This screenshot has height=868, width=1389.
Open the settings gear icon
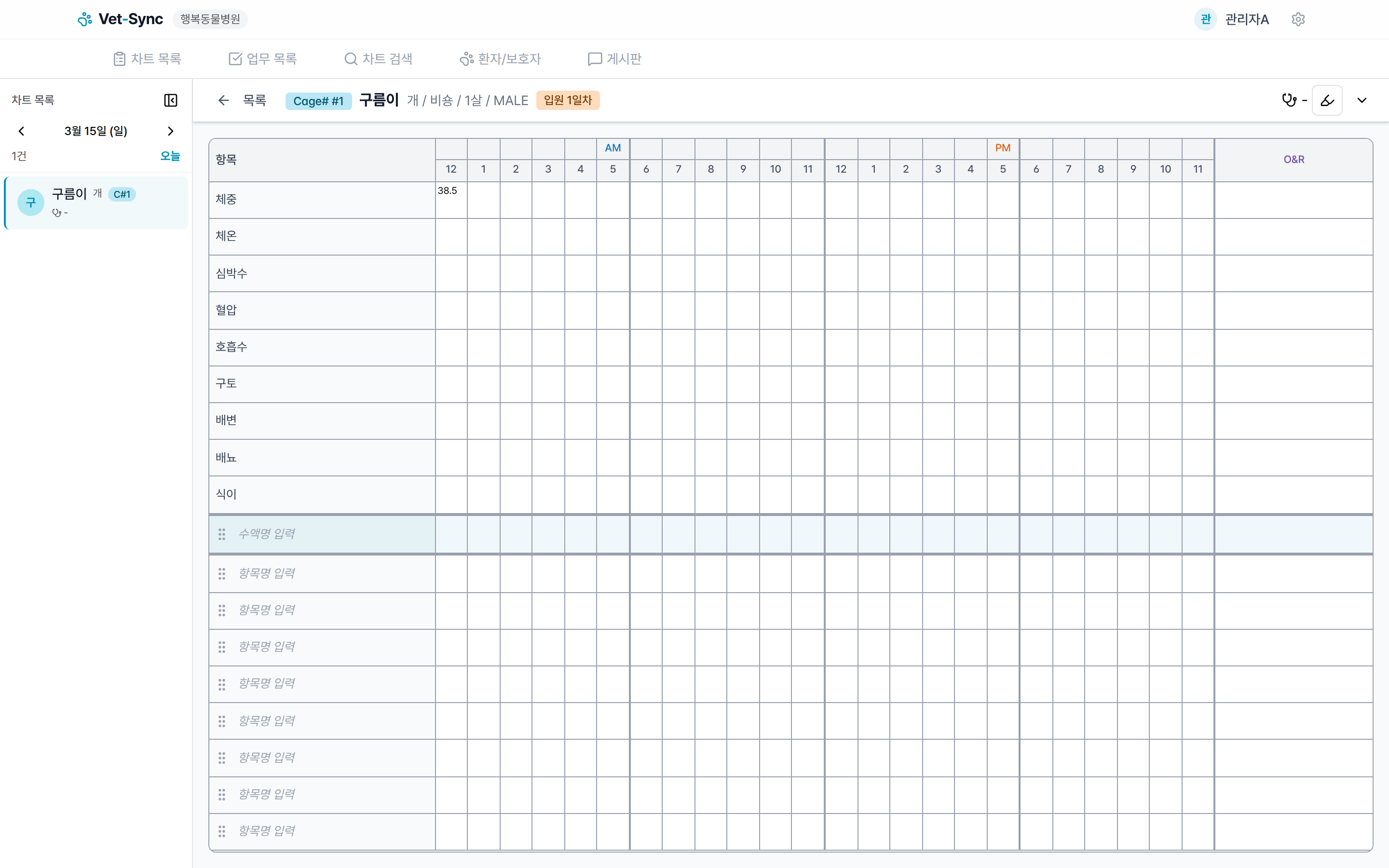(x=1298, y=19)
